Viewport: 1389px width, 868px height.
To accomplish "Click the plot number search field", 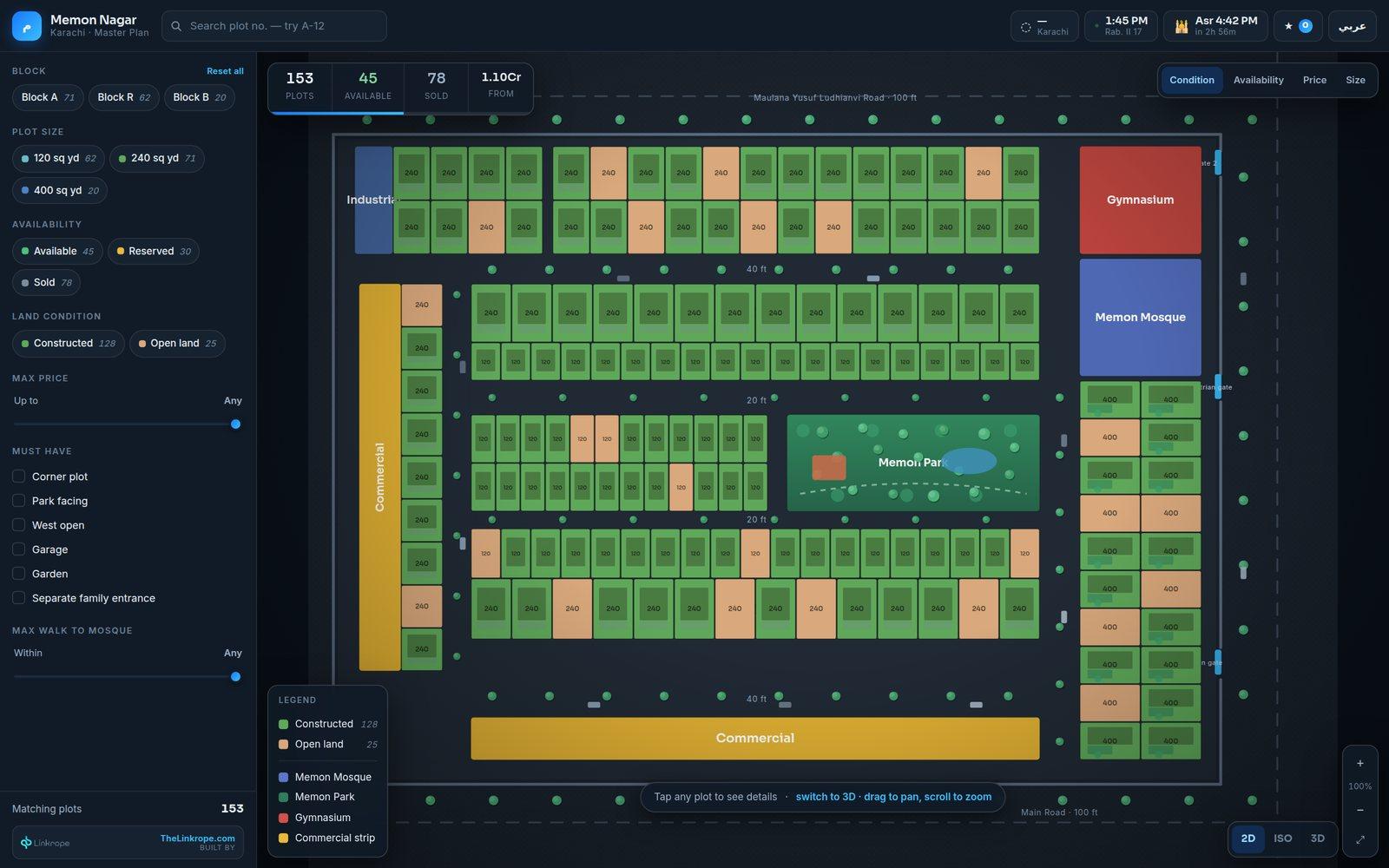I will [x=274, y=26].
